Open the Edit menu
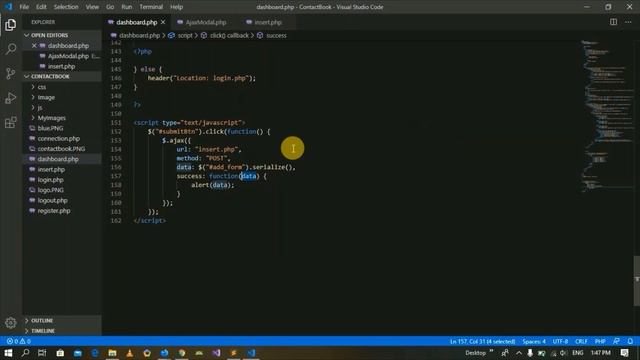640x360 pixels. click(41, 7)
